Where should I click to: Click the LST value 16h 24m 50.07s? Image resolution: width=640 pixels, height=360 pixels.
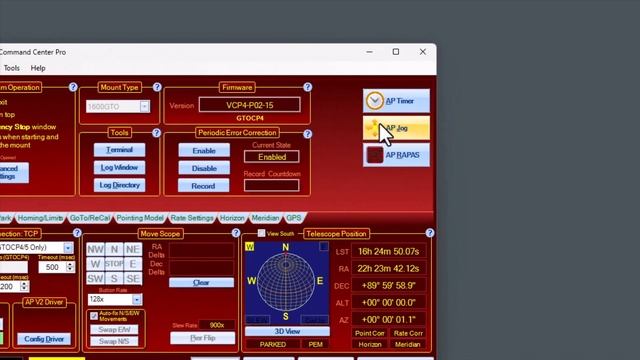tap(389, 251)
